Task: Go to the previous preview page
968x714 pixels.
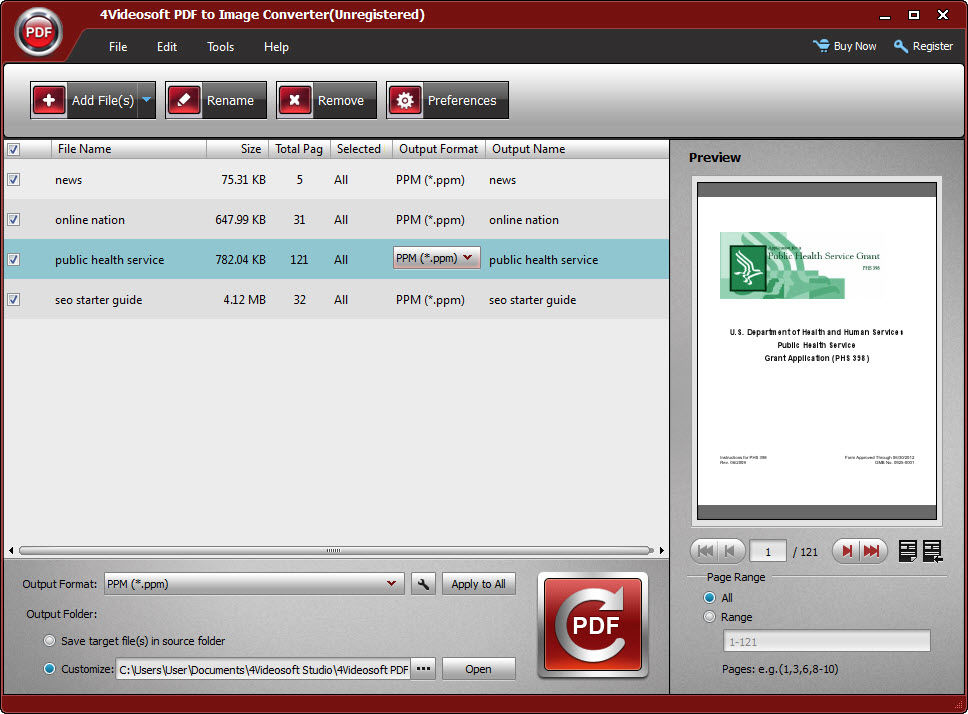Action: (x=730, y=551)
